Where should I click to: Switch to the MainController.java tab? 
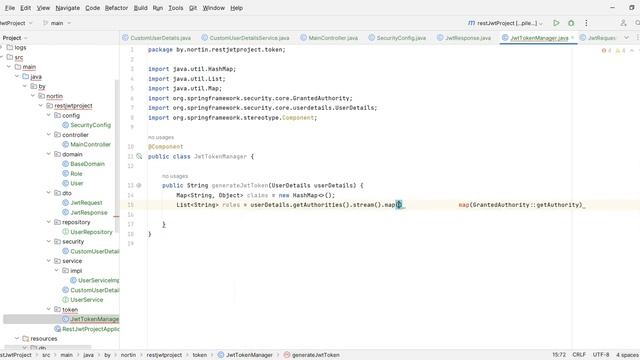(329, 38)
